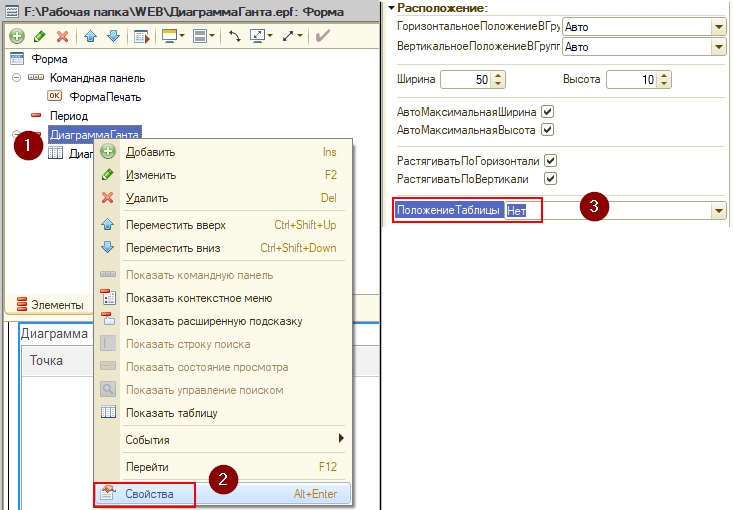This screenshot has width=733, height=510.
Task: Click the red Delete toolbar icon
Action: coord(62,36)
